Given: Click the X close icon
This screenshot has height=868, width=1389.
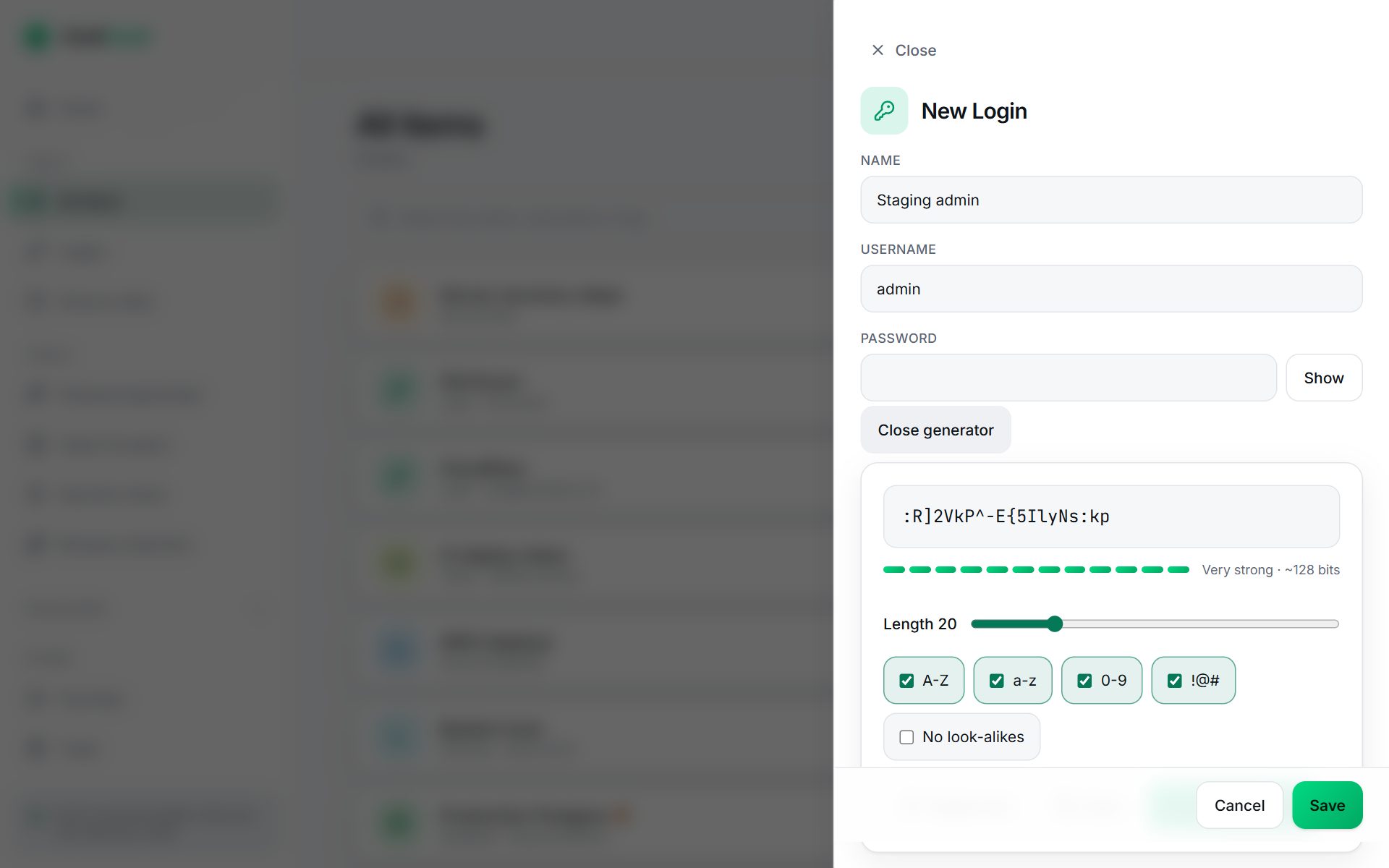Looking at the screenshot, I should tap(878, 50).
